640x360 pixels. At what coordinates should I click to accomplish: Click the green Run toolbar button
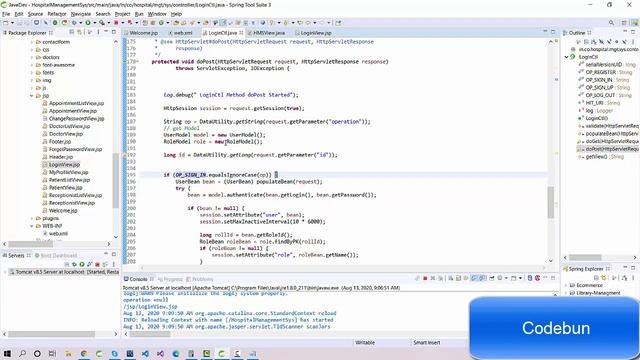tap(88, 23)
